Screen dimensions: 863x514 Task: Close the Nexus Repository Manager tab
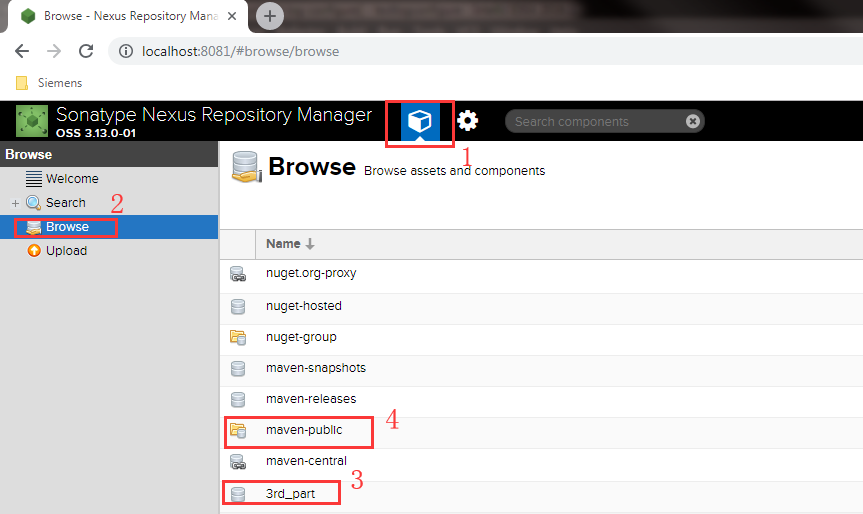(x=232, y=16)
